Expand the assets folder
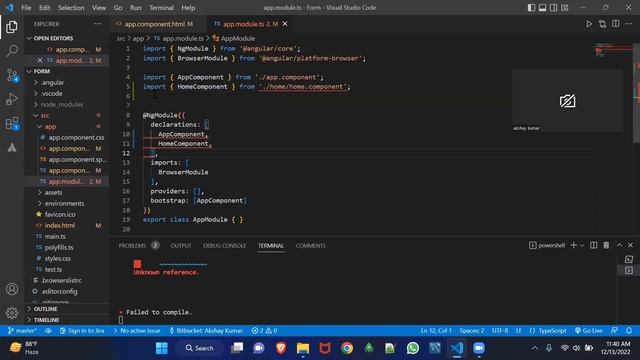This screenshot has height=360, width=640. point(53,192)
